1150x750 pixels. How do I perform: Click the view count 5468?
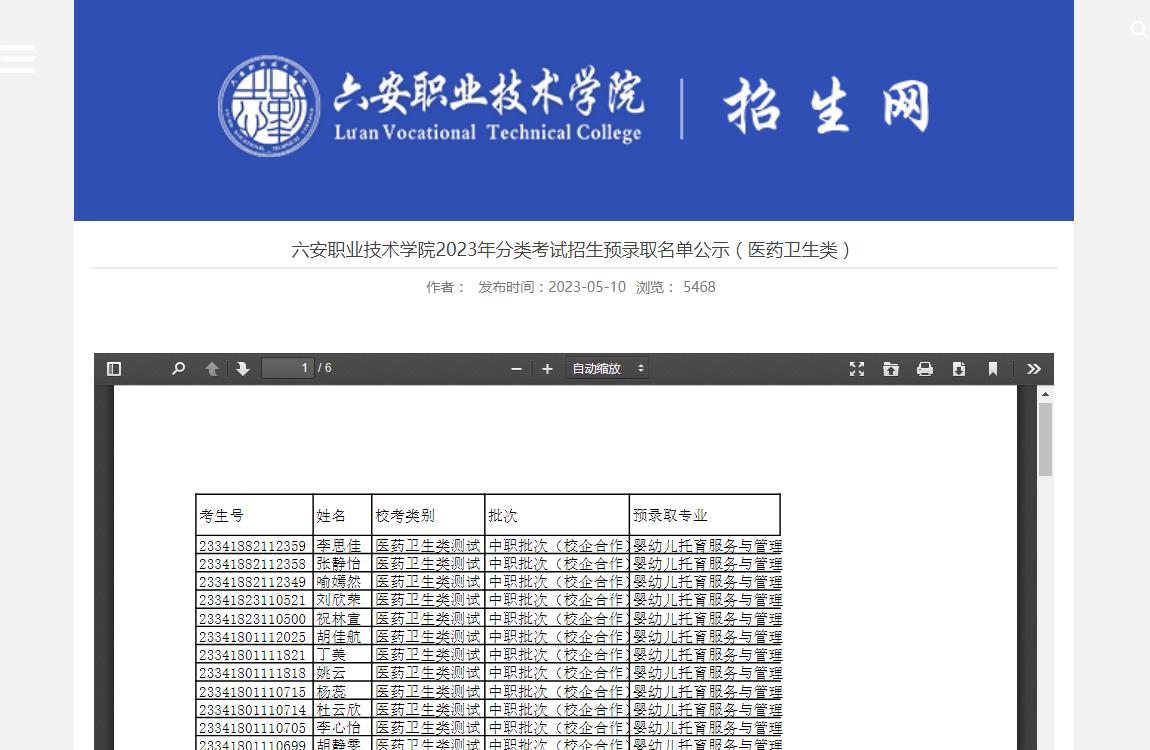click(x=699, y=287)
